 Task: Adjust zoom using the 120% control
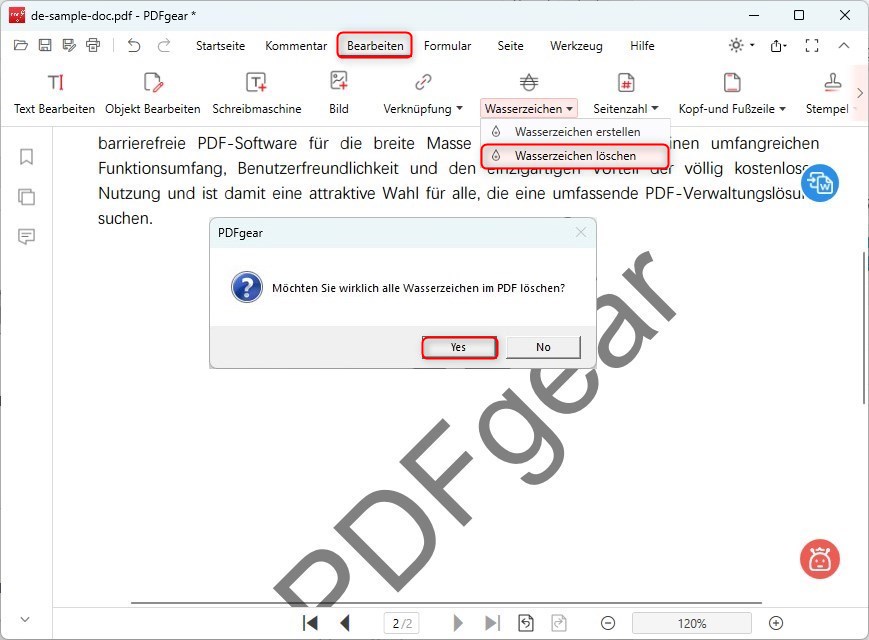(x=691, y=622)
